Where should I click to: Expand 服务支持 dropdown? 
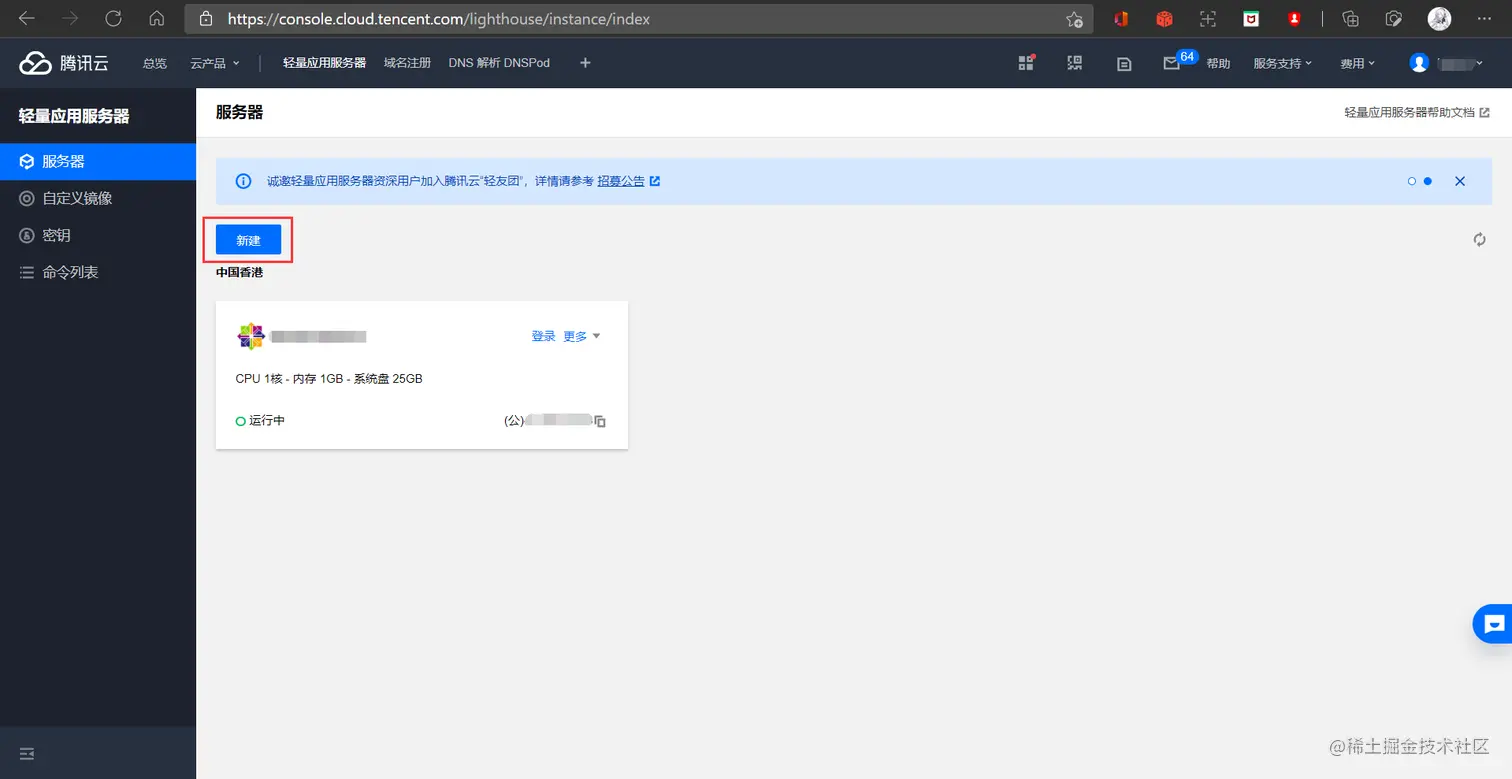[x=1282, y=63]
